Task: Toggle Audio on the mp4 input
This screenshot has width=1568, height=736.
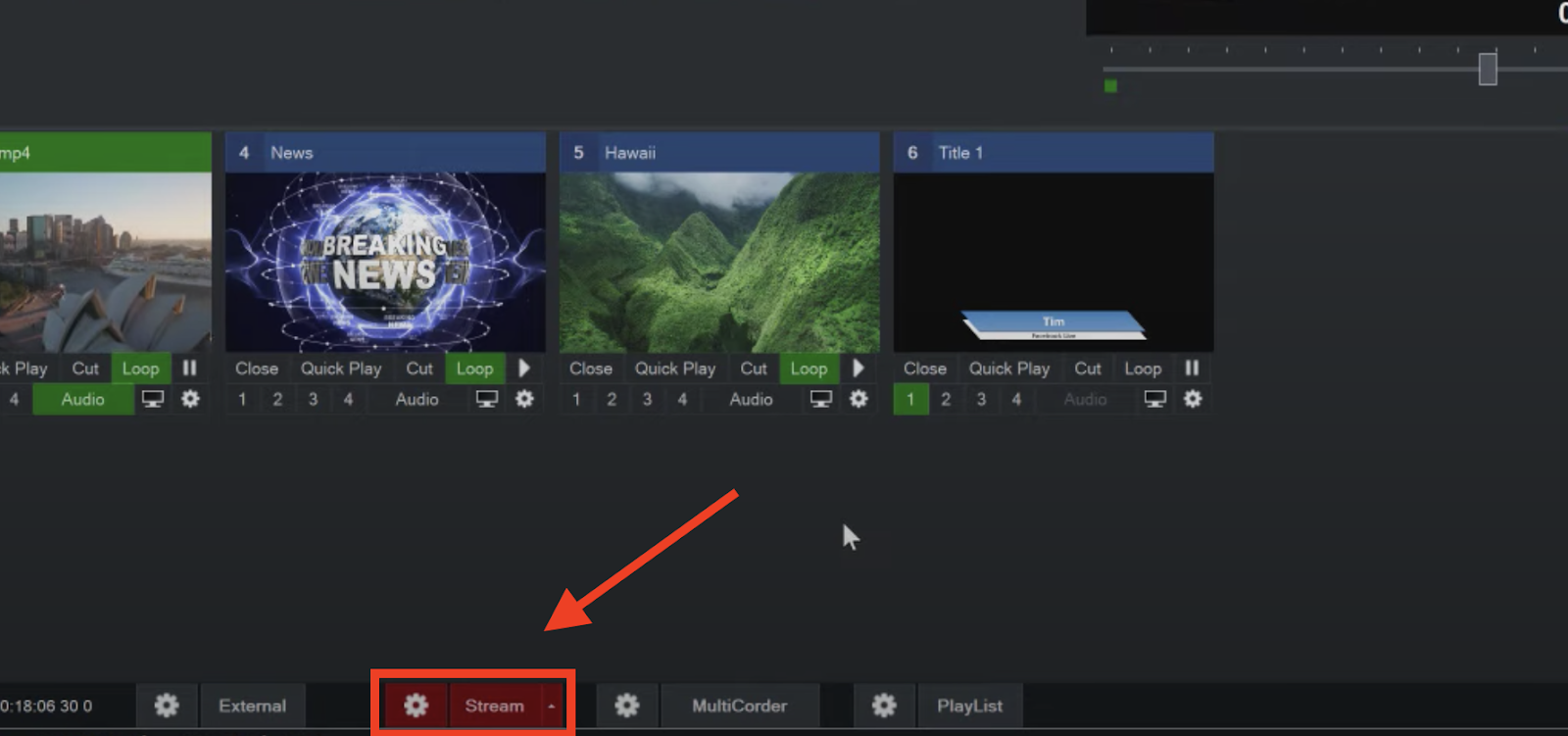Action: (x=83, y=399)
